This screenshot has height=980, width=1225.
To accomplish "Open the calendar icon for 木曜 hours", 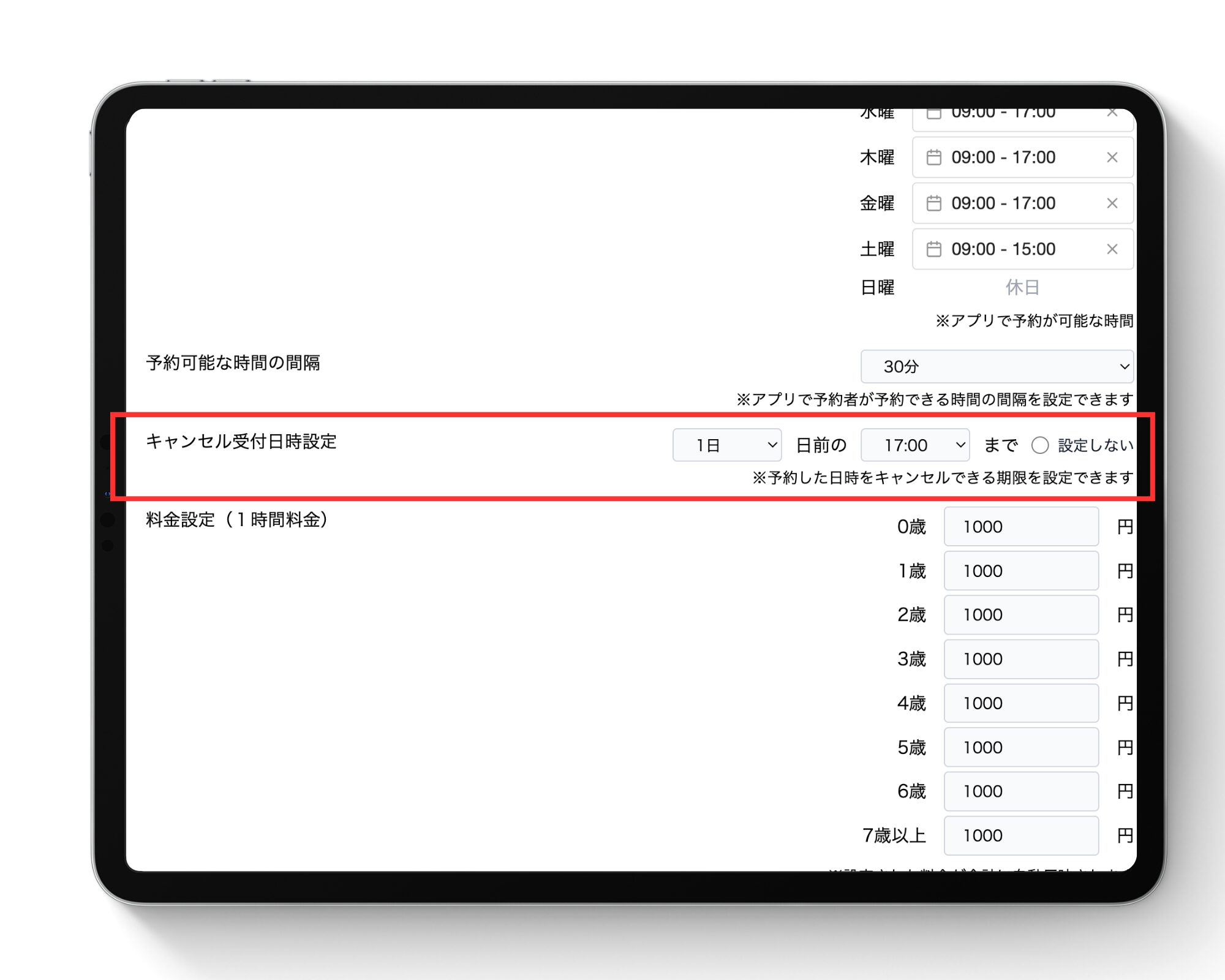I will [935, 157].
